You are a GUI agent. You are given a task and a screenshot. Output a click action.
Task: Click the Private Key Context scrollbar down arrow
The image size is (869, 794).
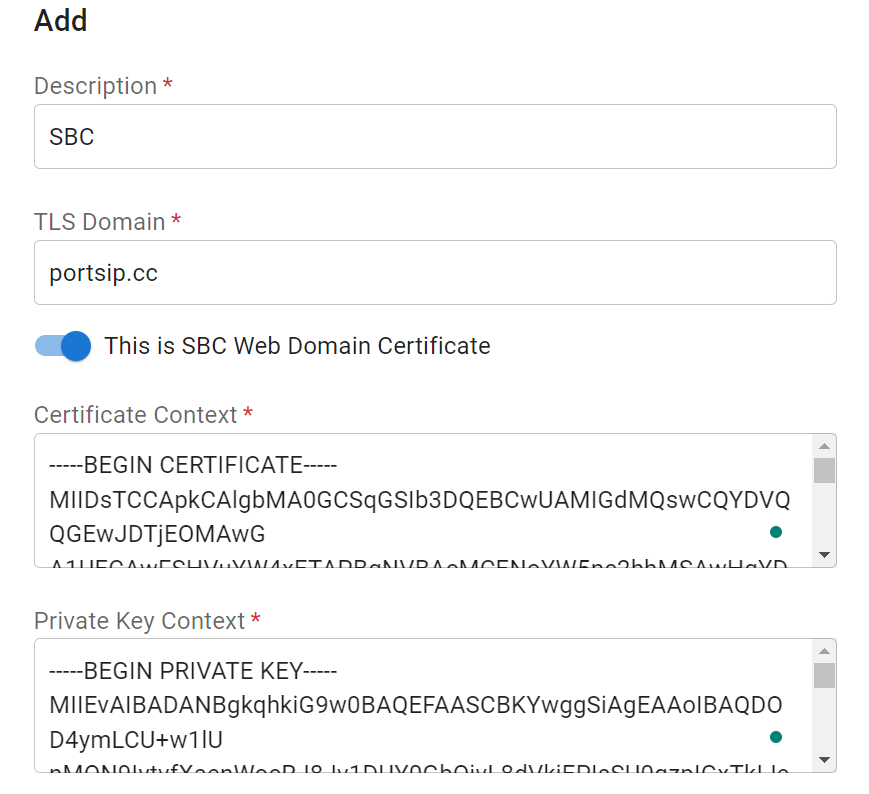(824, 760)
